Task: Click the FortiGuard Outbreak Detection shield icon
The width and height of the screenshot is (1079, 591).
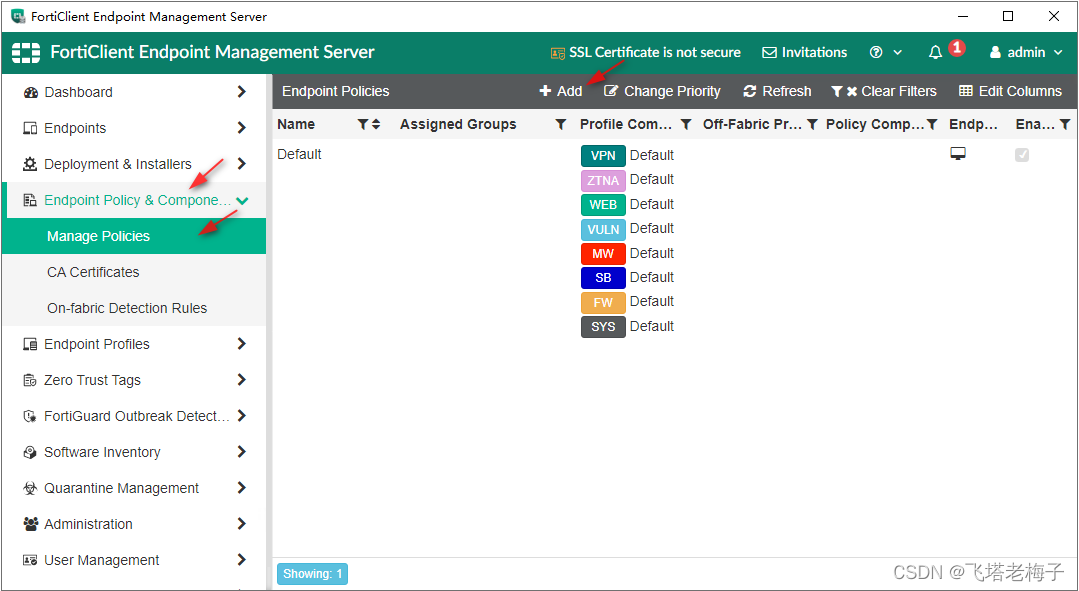Action: [x=30, y=416]
